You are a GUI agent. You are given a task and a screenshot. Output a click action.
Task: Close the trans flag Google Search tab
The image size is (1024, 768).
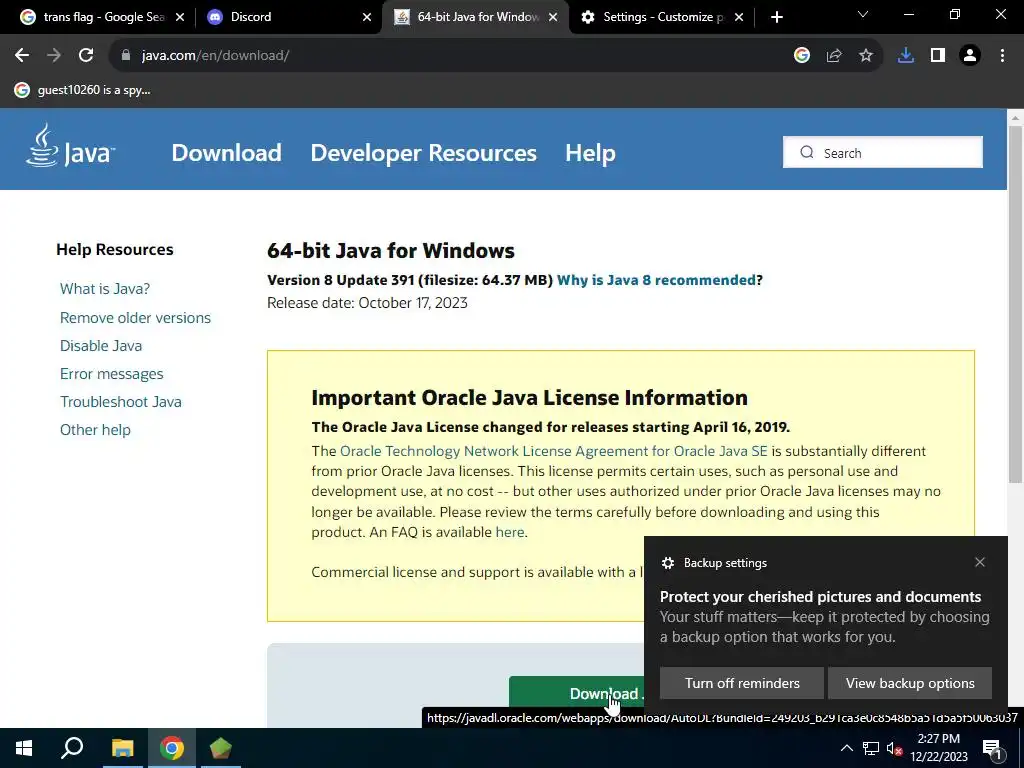pos(180,17)
